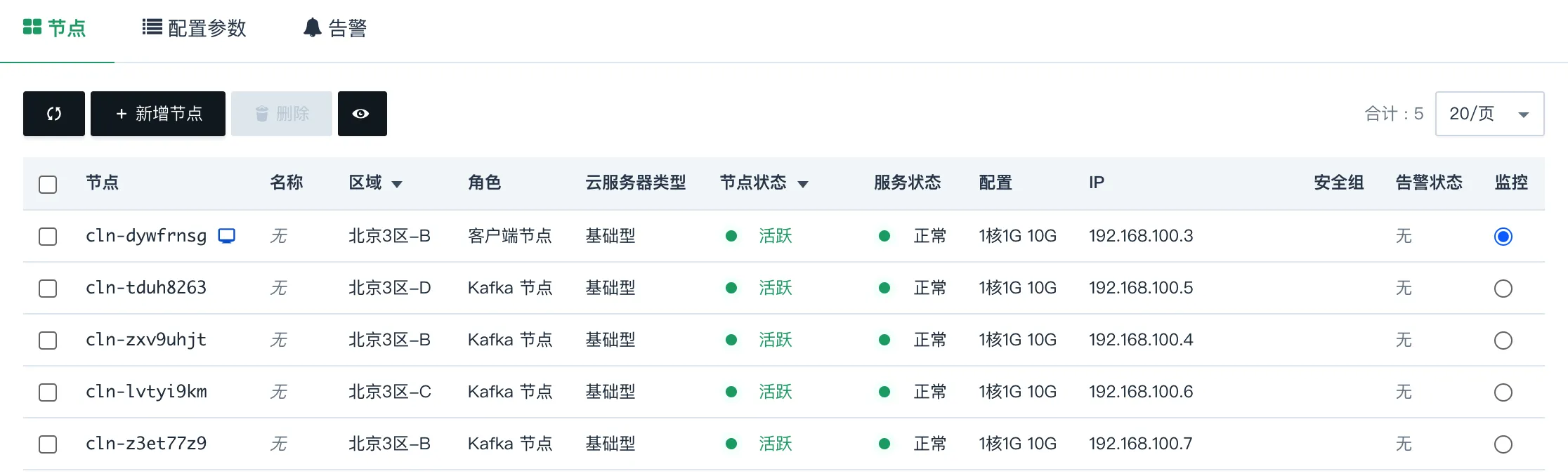Screen dimensions: 1568x476
Task: Toggle column visibility with the eye button
Action: pyautogui.click(x=362, y=114)
